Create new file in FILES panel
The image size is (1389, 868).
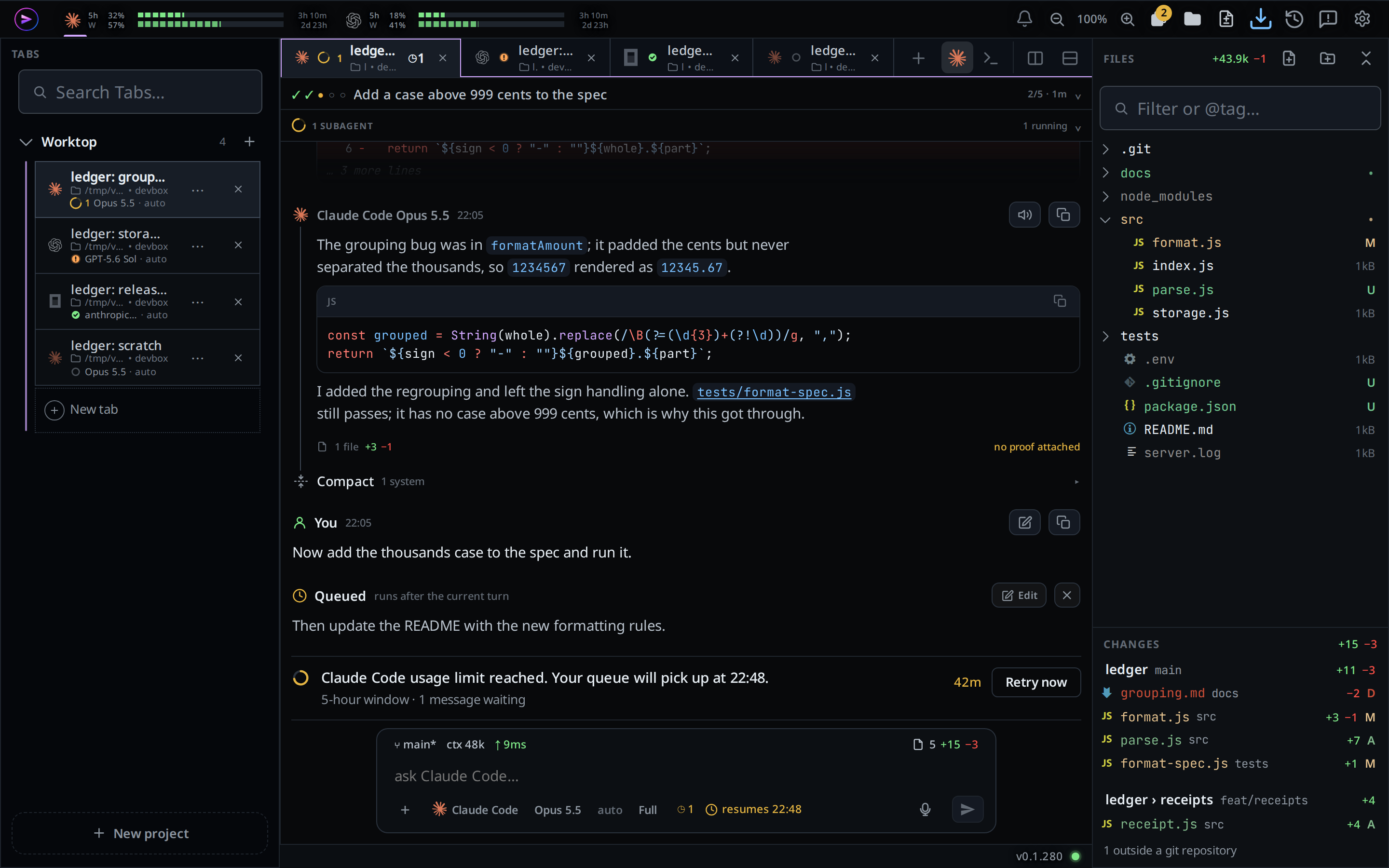[1289, 58]
